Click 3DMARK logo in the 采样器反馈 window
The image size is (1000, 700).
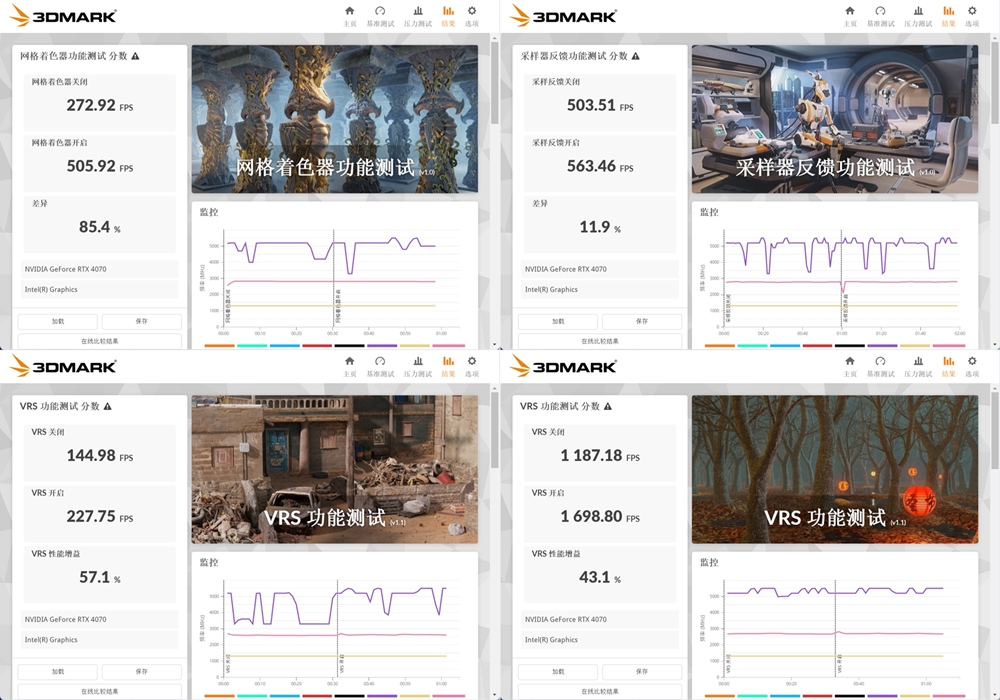563,16
